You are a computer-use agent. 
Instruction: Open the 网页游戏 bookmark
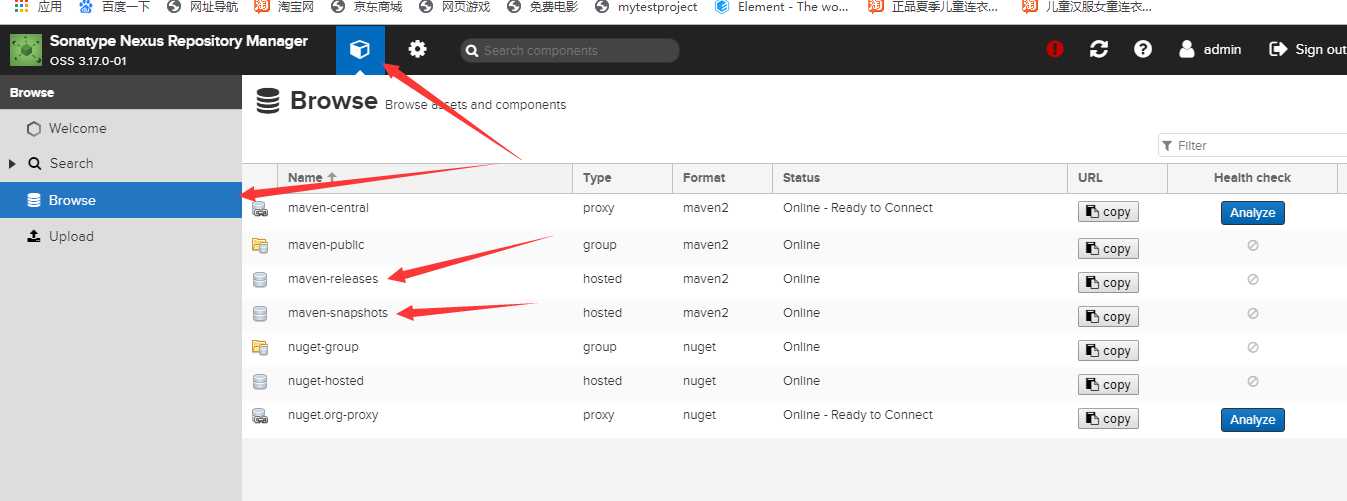454,7
